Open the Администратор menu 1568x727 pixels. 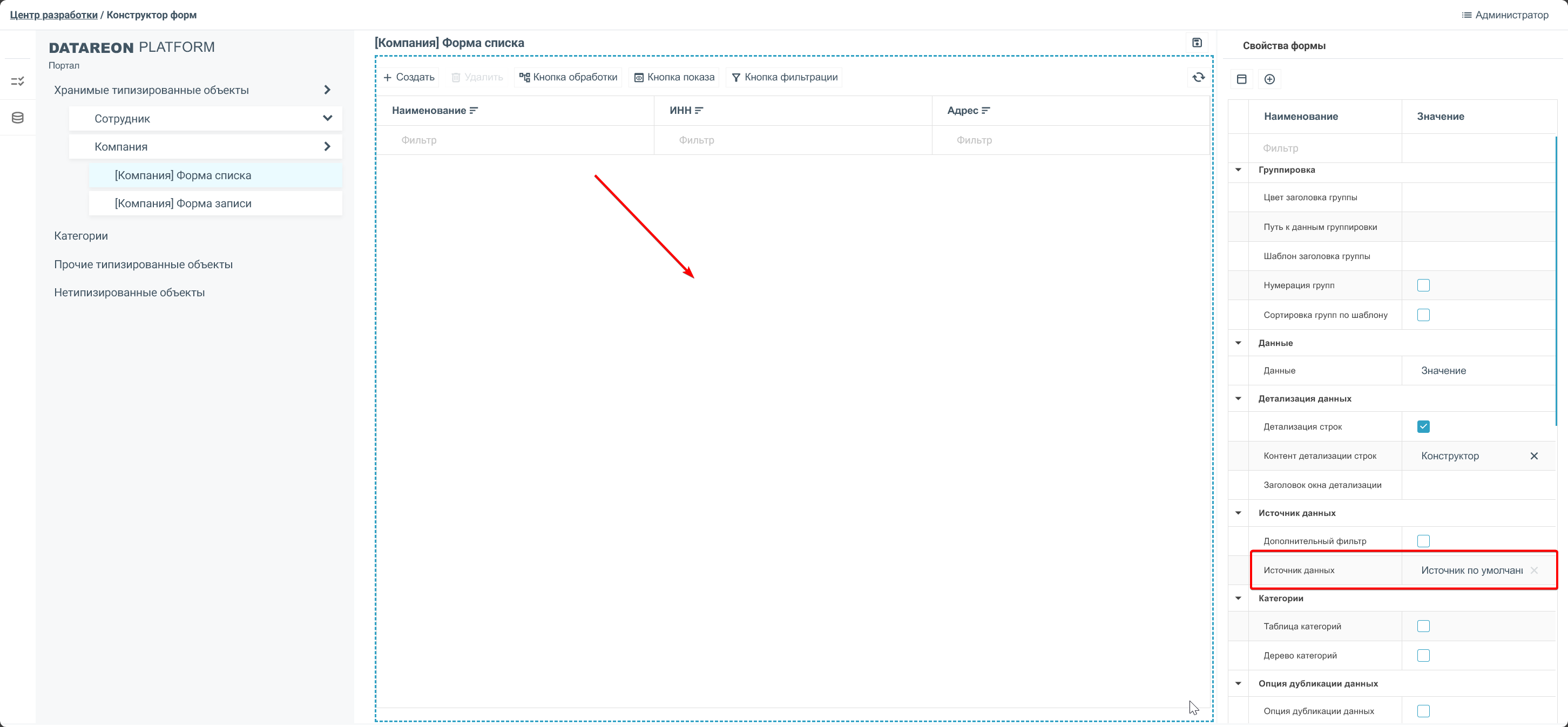coord(1505,15)
